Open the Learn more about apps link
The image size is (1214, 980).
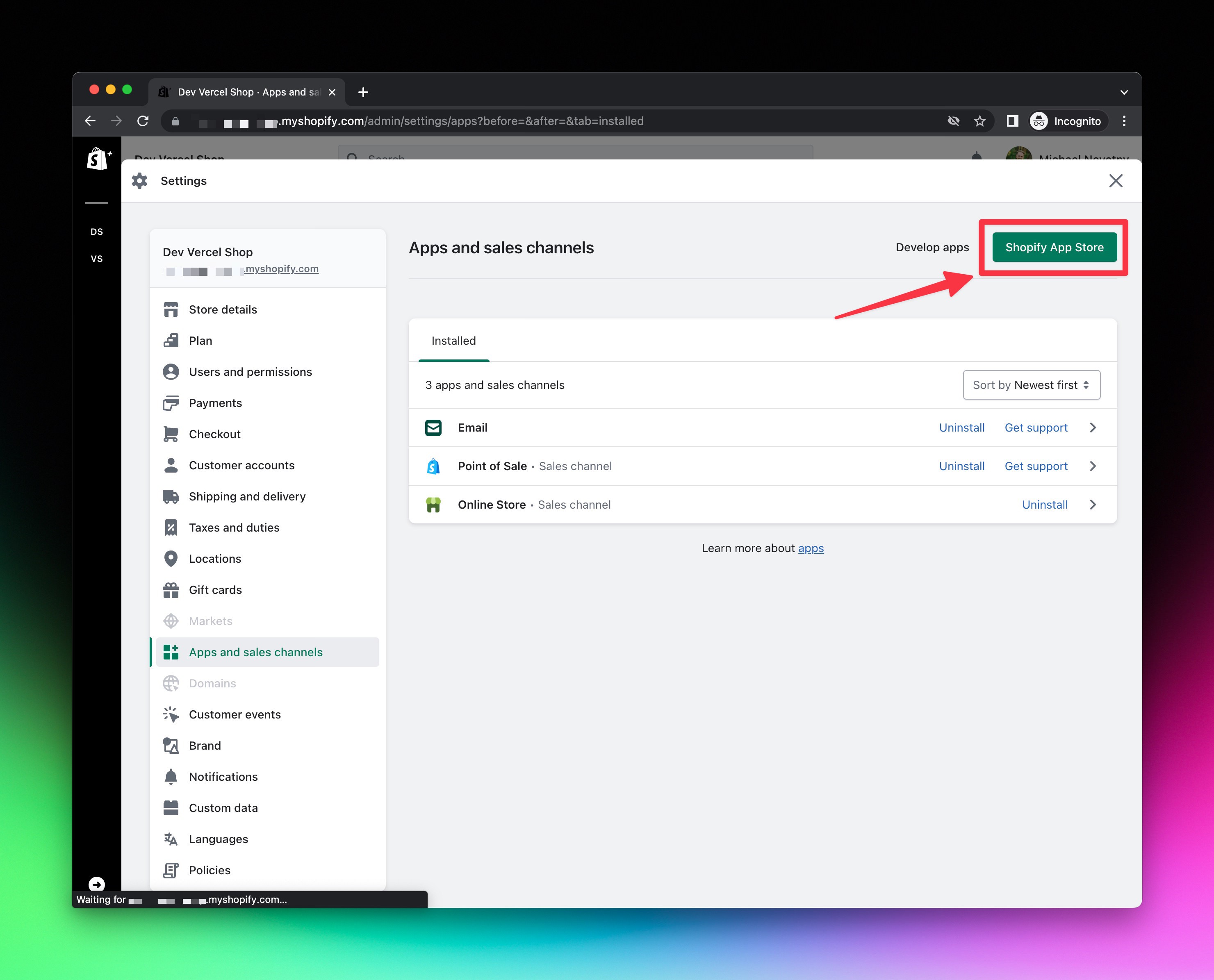point(811,548)
